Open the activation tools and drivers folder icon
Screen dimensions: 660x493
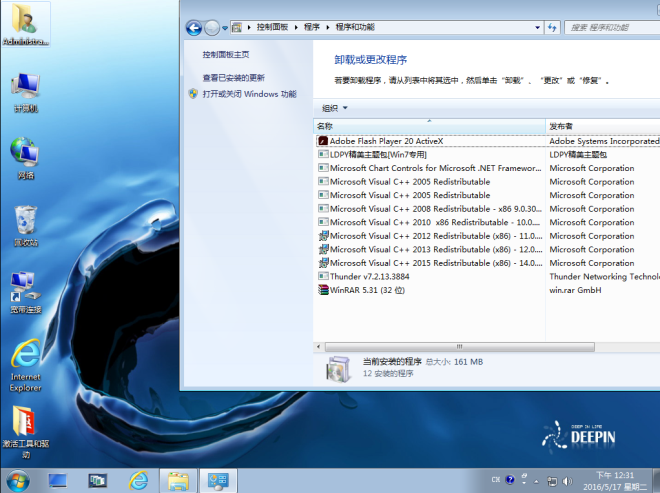25,432
